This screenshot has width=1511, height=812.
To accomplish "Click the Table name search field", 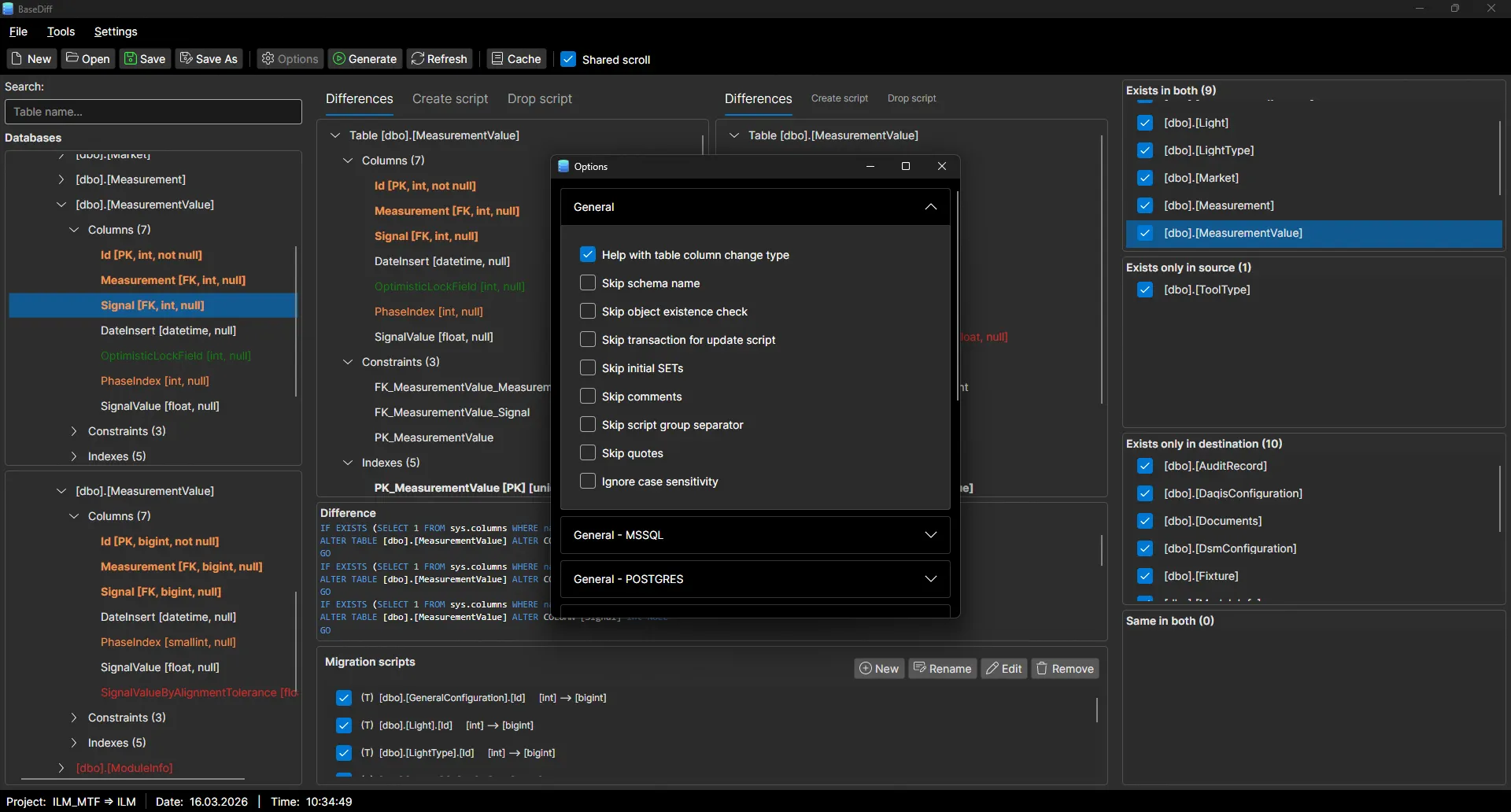I will 153,112.
